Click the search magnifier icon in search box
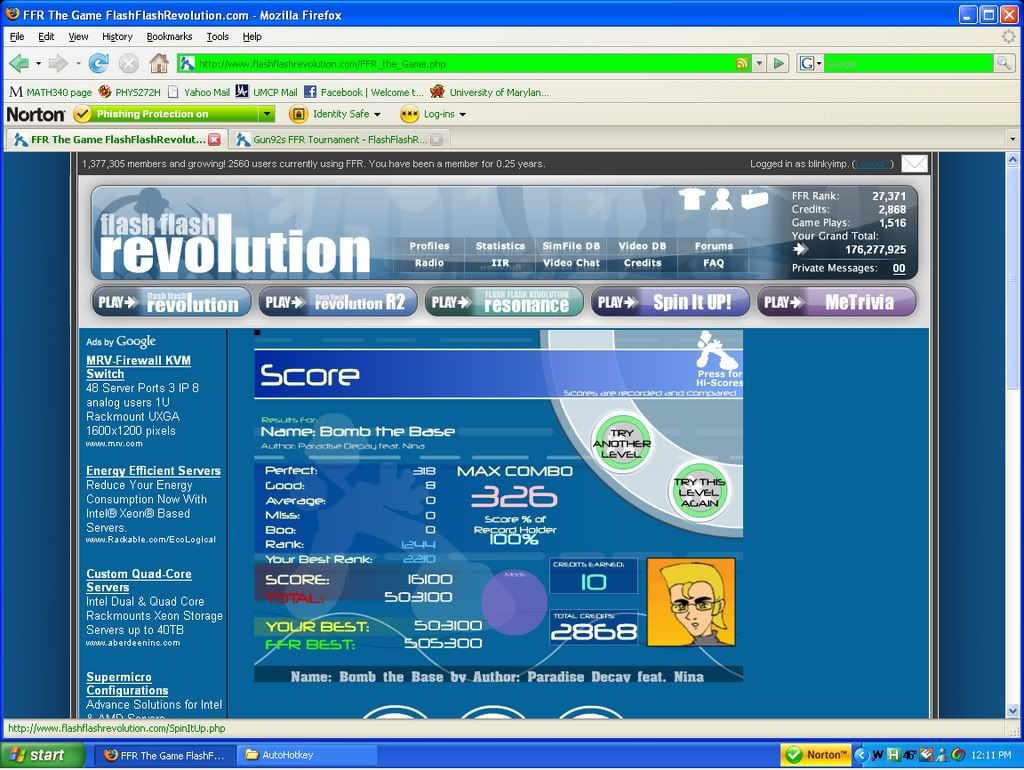 click(1003, 63)
